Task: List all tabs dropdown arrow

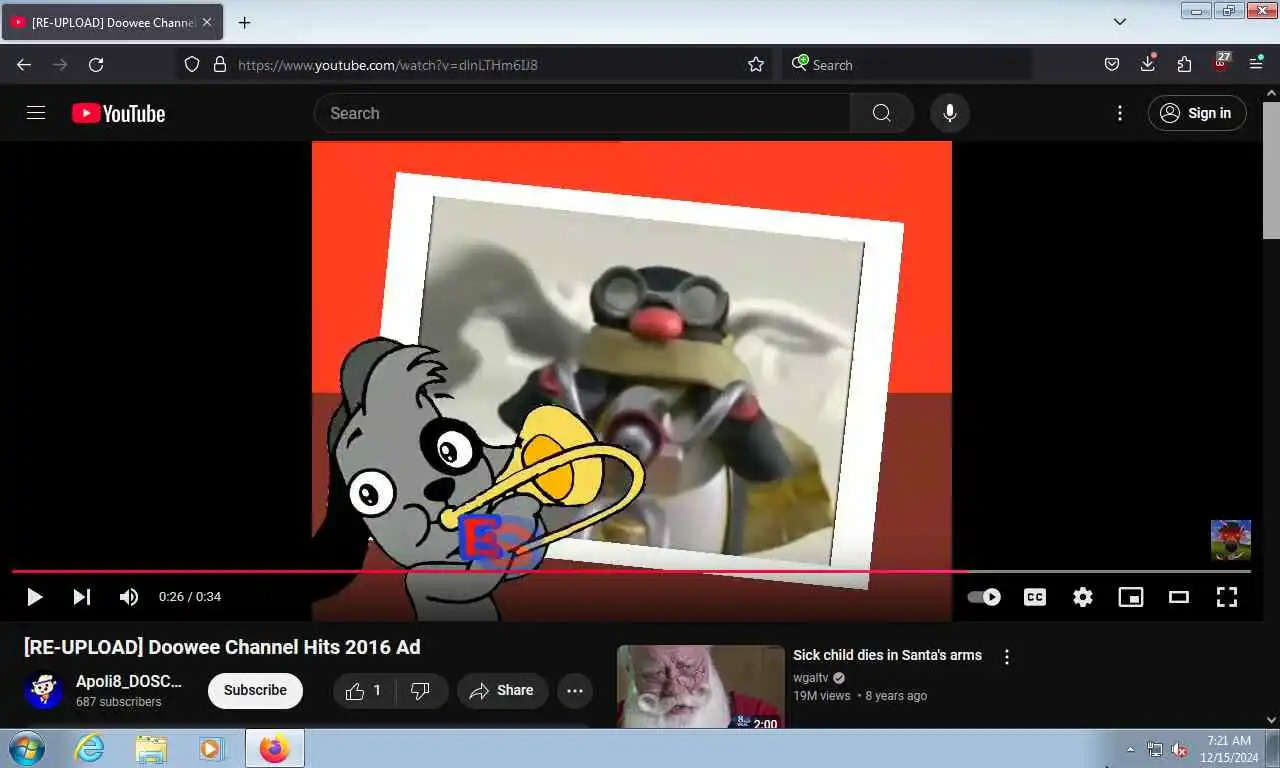Action: click(x=1120, y=22)
